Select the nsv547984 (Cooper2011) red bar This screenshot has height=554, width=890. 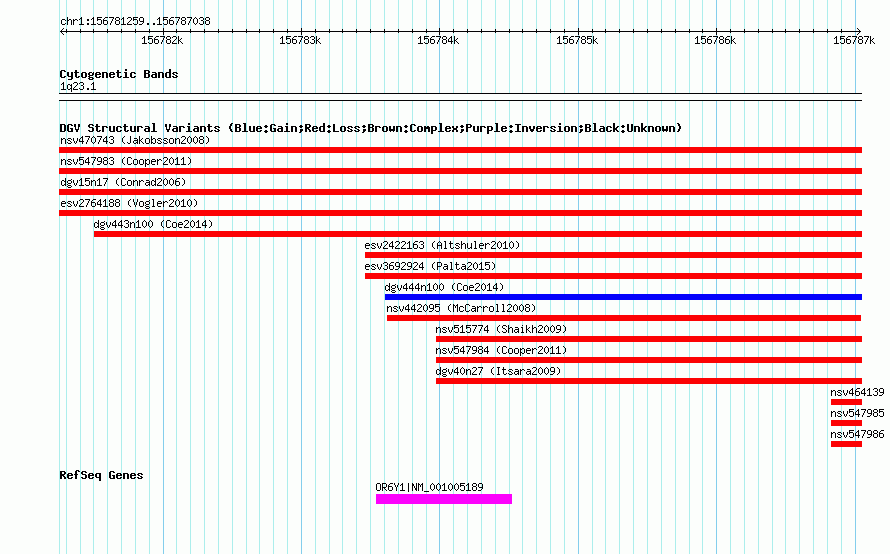pos(649,360)
